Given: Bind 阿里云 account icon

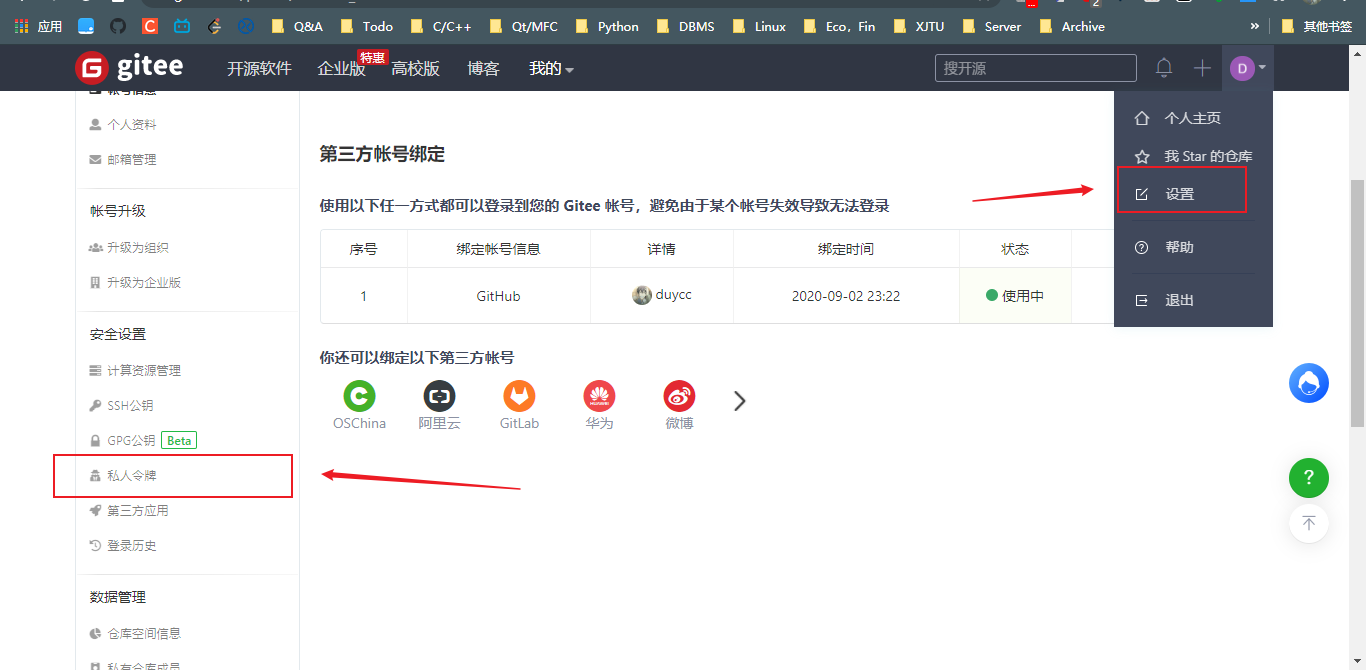Looking at the screenshot, I should pyautogui.click(x=439, y=396).
